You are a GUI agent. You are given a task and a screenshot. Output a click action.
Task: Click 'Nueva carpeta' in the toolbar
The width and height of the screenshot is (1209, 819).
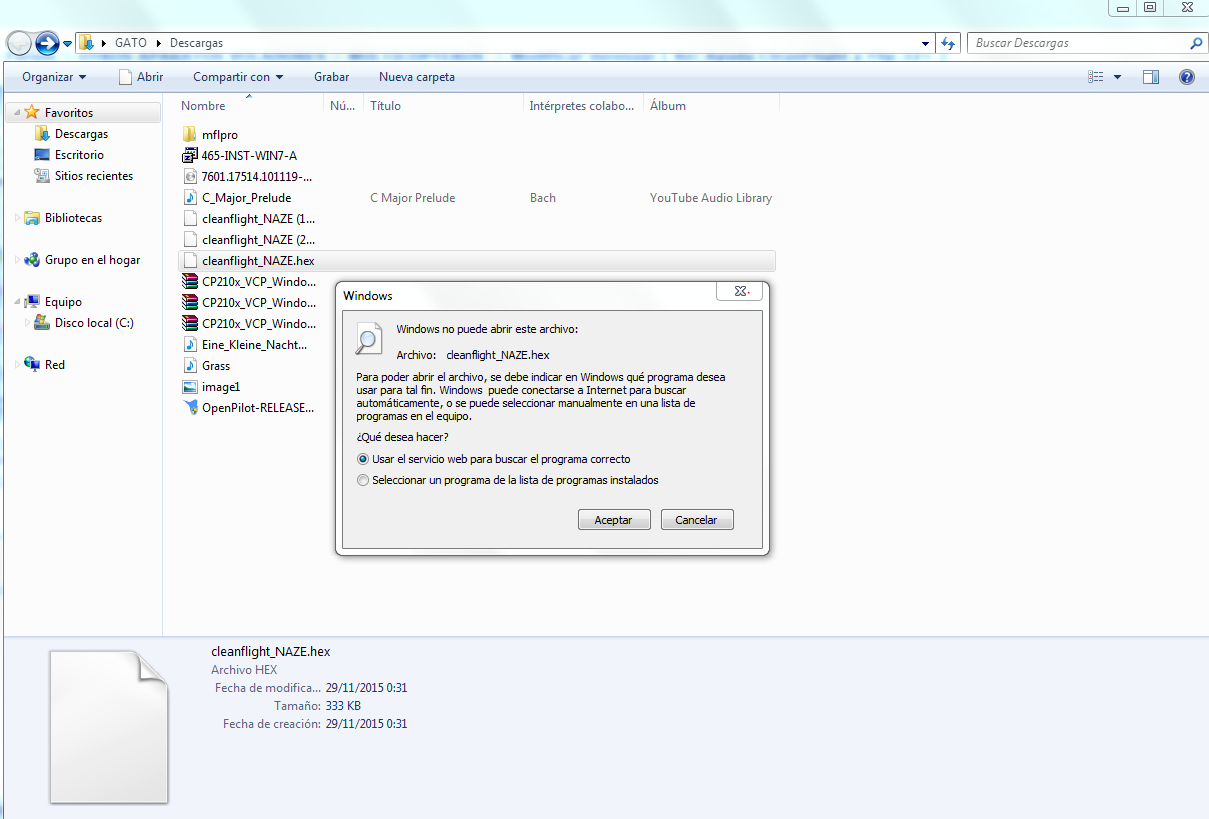click(x=416, y=77)
